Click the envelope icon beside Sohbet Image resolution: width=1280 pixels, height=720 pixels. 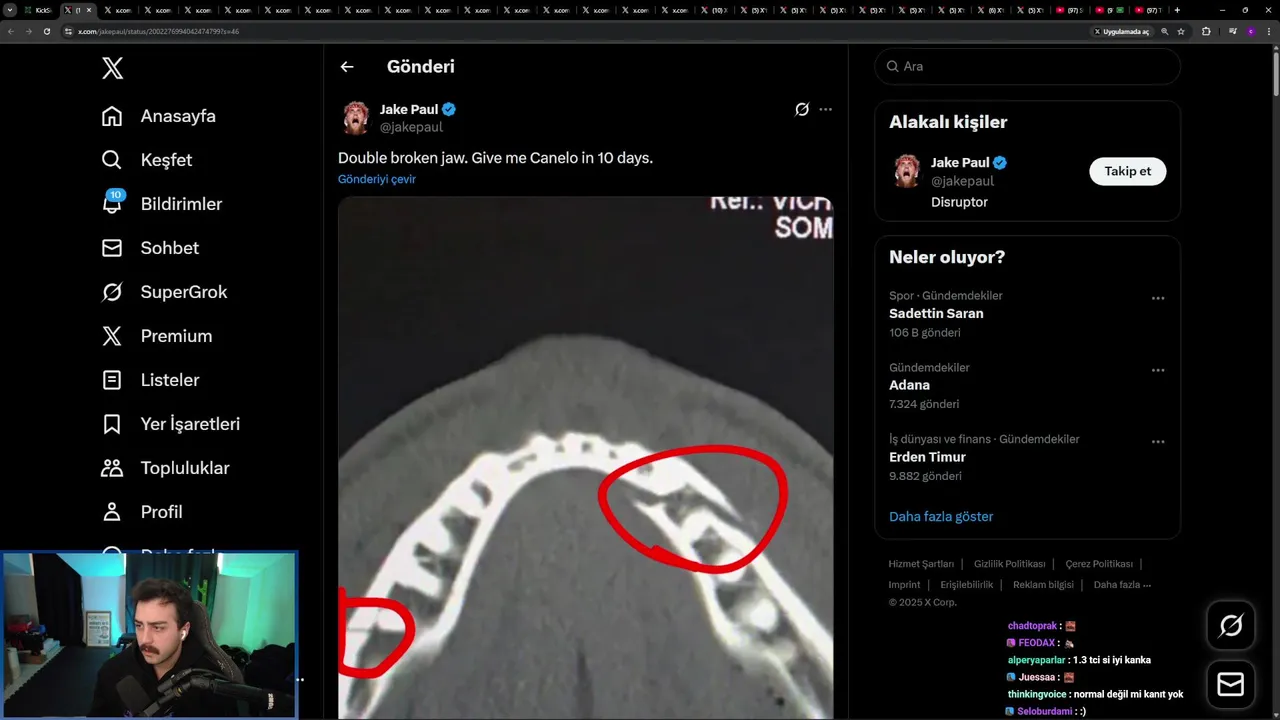(112, 248)
